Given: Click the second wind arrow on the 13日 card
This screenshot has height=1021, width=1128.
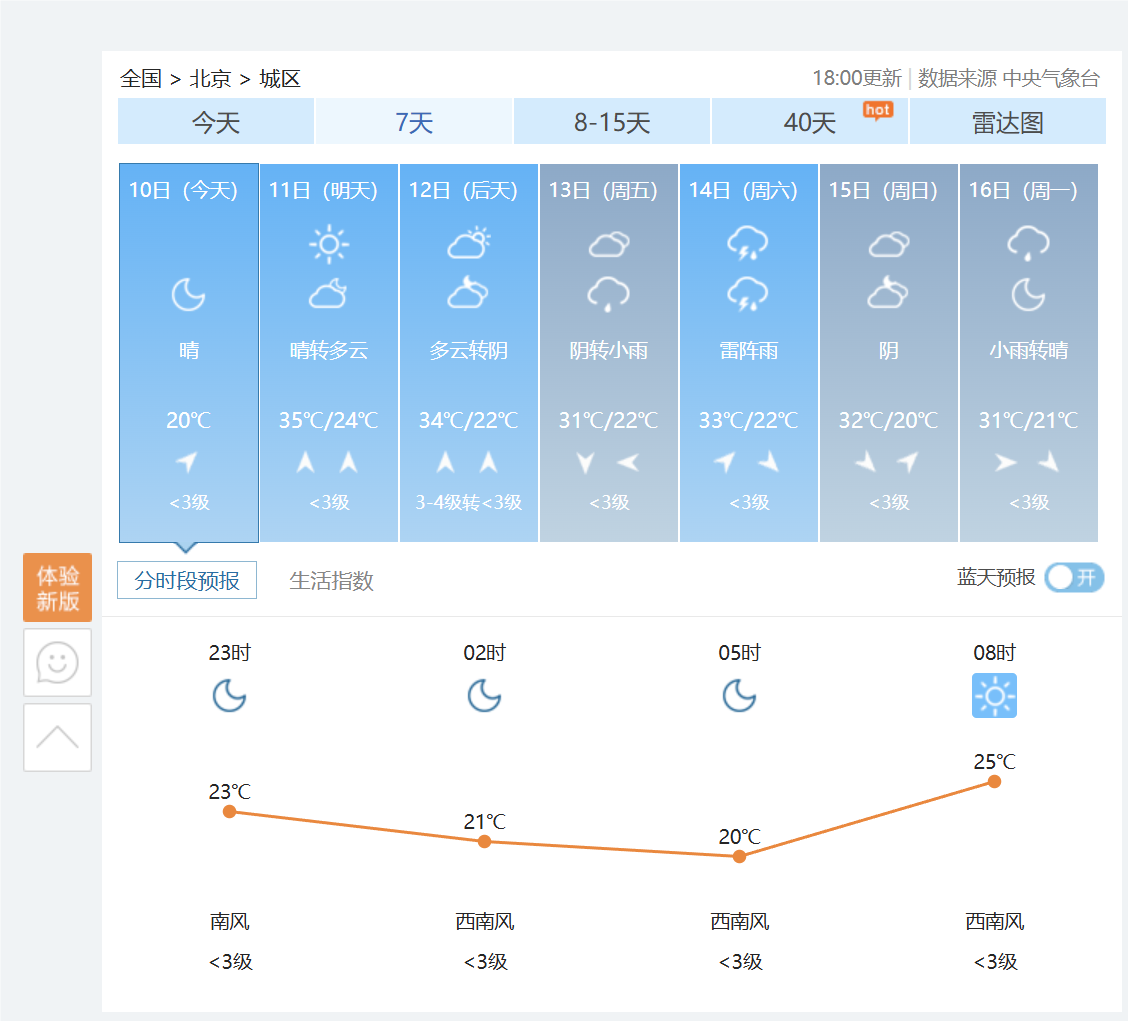Looking at the screenshot, I should [628, 462].
